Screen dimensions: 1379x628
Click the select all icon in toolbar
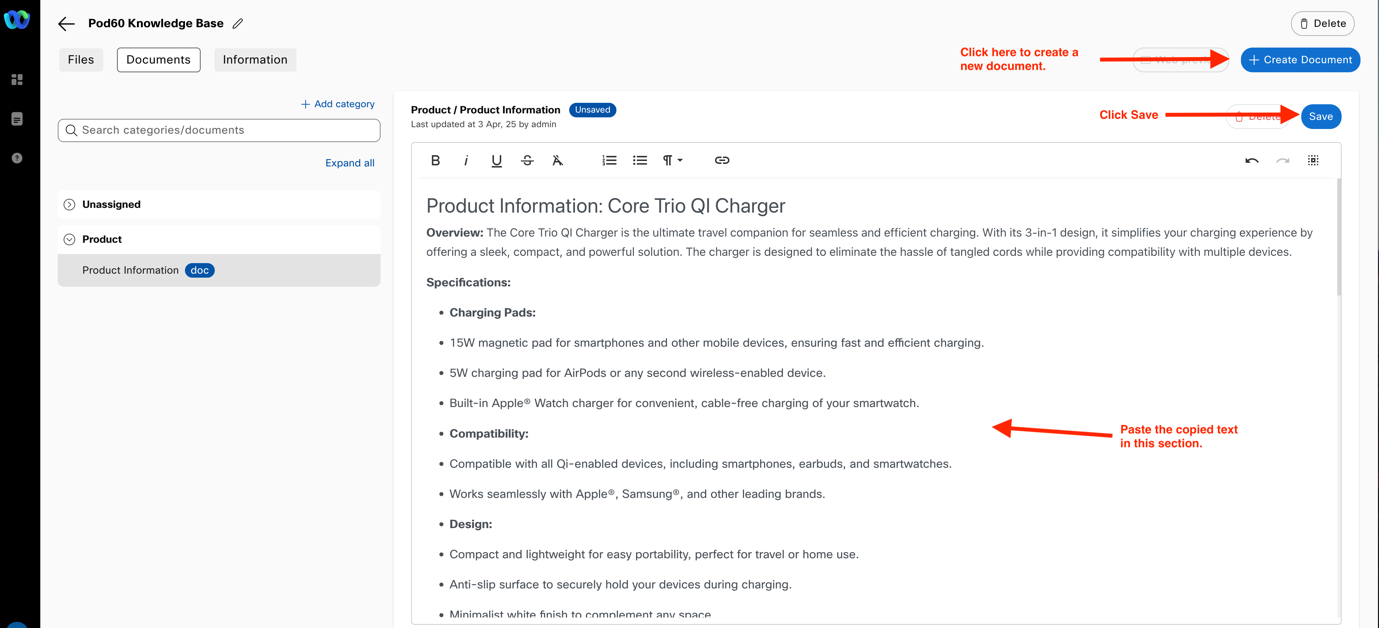pyautogui.click(x=1313, y=160)
